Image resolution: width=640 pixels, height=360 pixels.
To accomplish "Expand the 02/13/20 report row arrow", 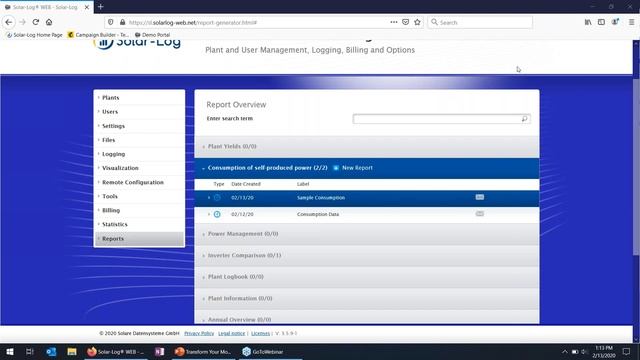I will pyautogui.click(x=209, y=198).
